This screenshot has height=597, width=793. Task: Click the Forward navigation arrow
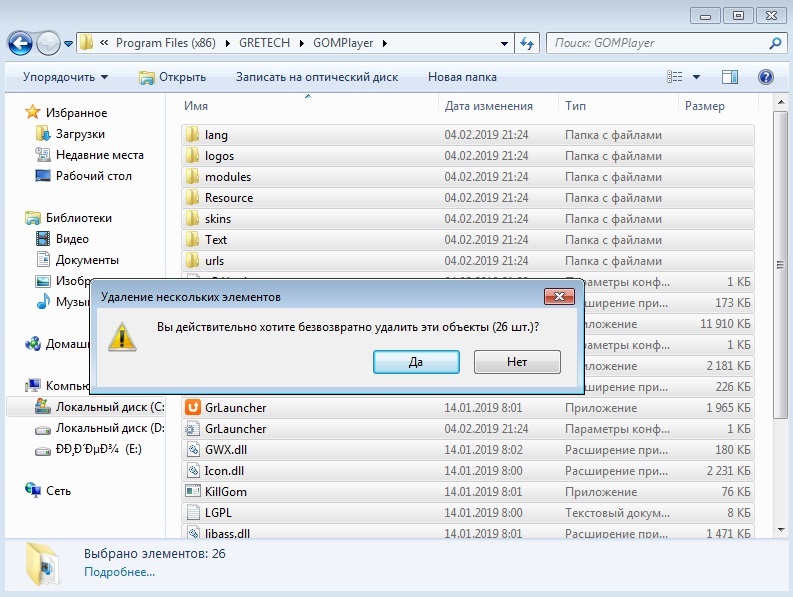[x=48, y=44]
